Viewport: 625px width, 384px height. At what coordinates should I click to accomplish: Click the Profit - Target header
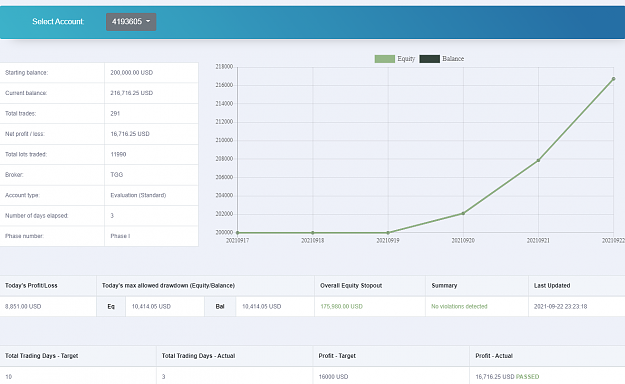[x=337, y=356]
